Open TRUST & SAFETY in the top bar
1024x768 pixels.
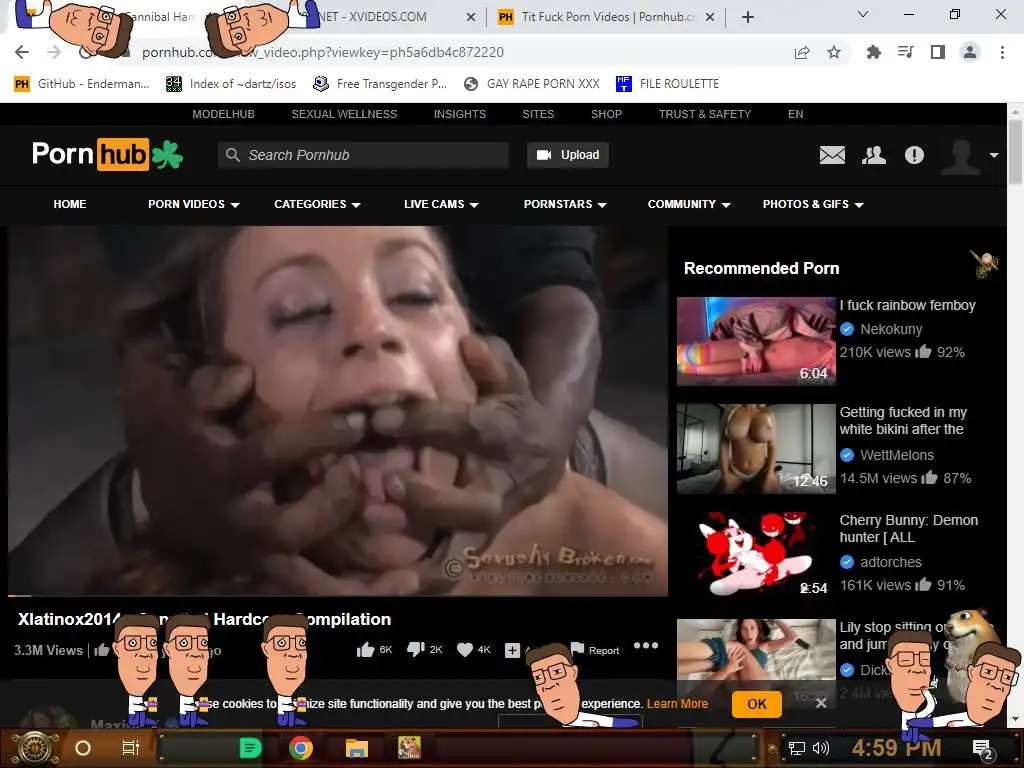point(705,114)
